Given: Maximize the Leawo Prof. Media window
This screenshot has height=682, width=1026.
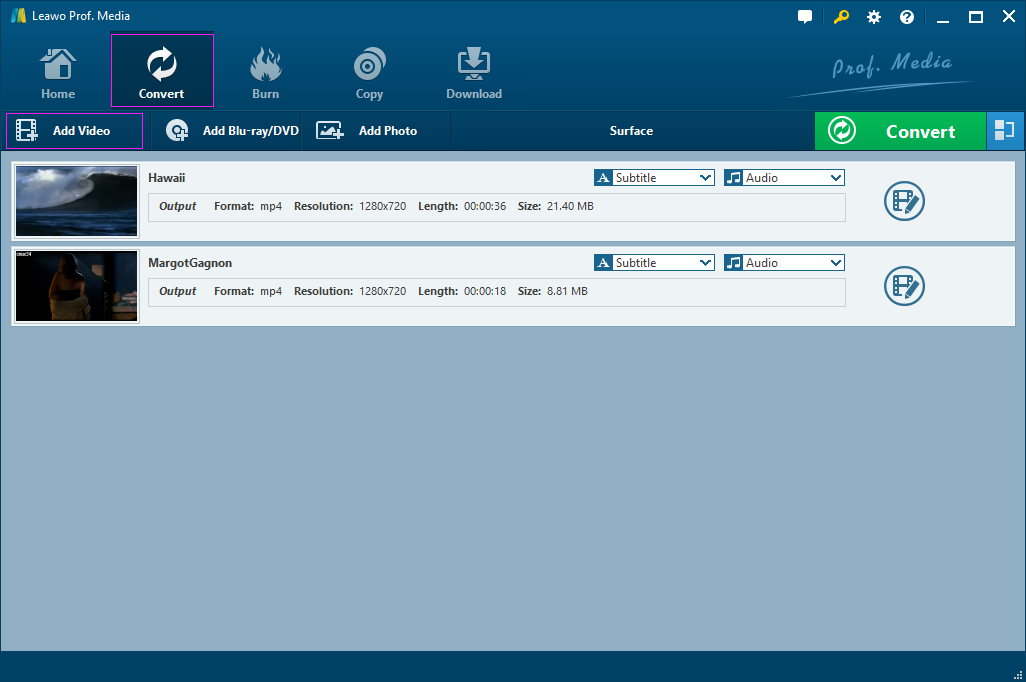Looking at the screenshot, I should tap(976, 17).
